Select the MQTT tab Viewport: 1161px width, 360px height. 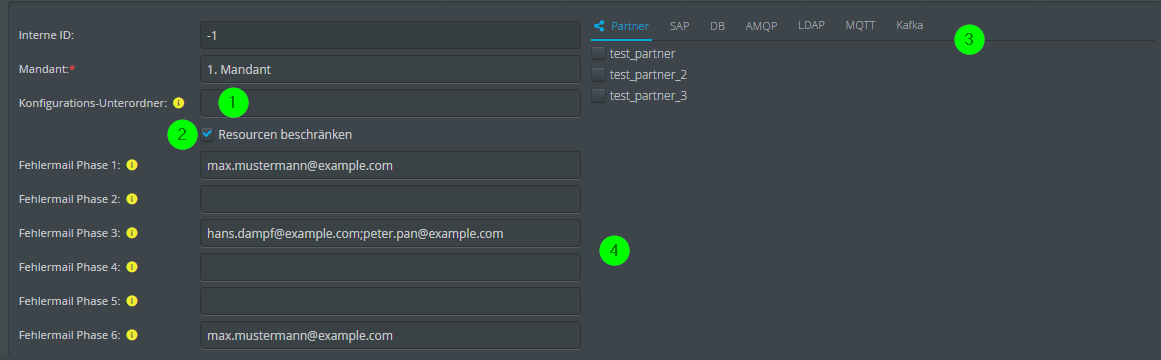pyautogui.click(x=860, y=25)
